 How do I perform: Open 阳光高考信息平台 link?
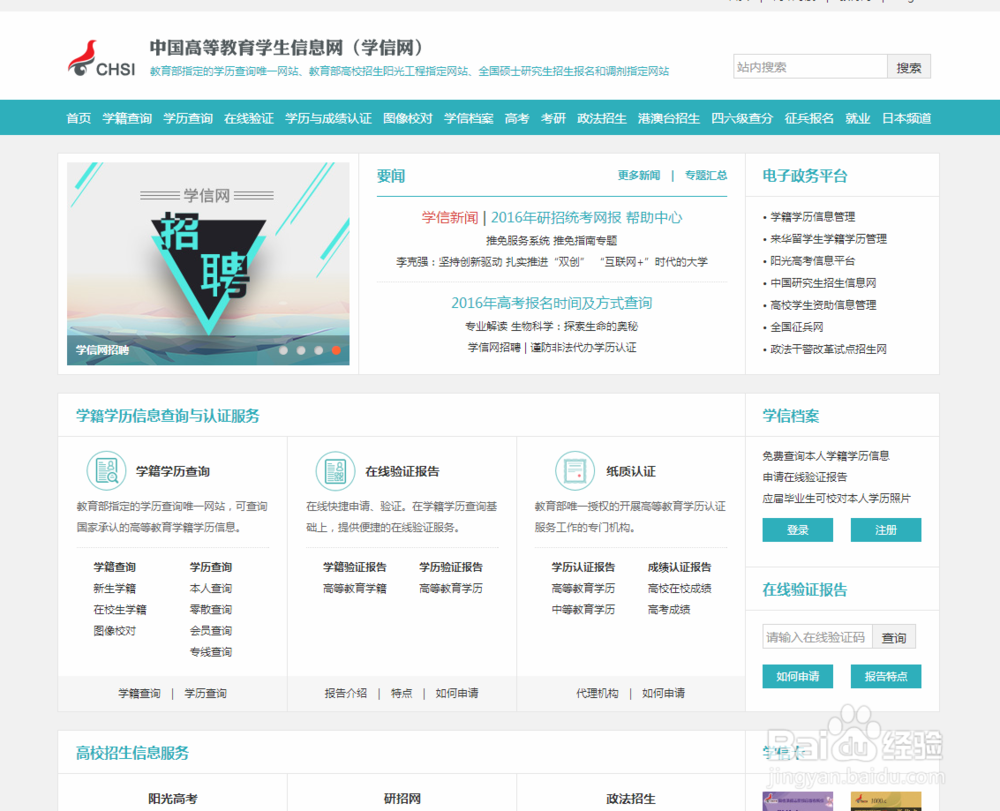812,261
